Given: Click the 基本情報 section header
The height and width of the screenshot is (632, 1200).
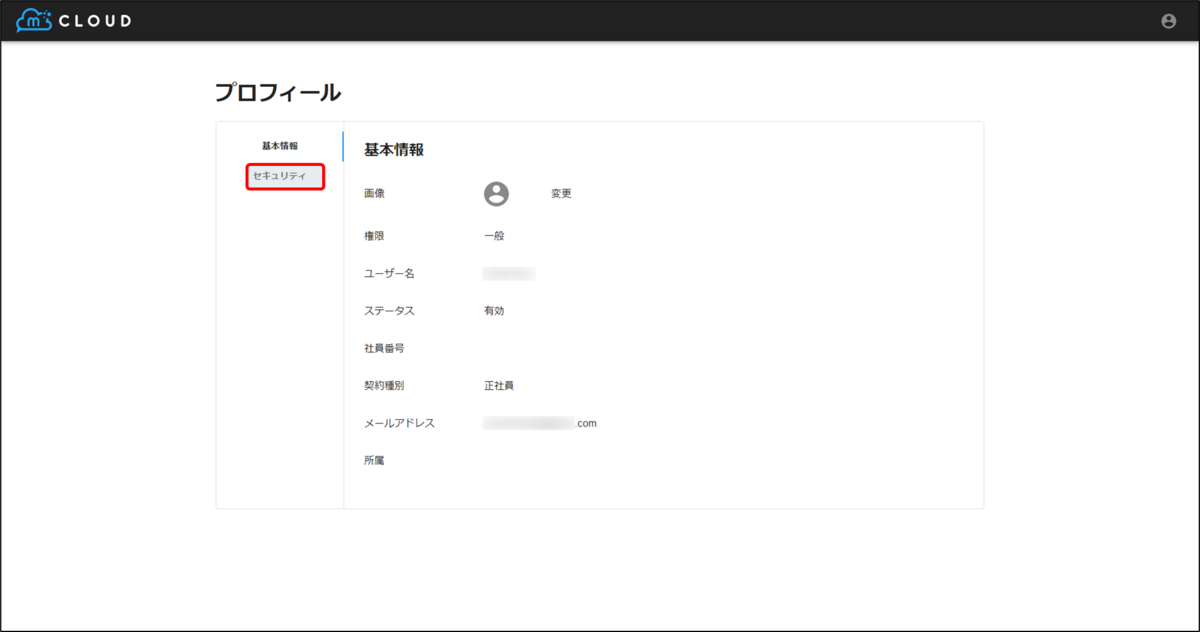Looking at the screenshot, I should 394,147.
